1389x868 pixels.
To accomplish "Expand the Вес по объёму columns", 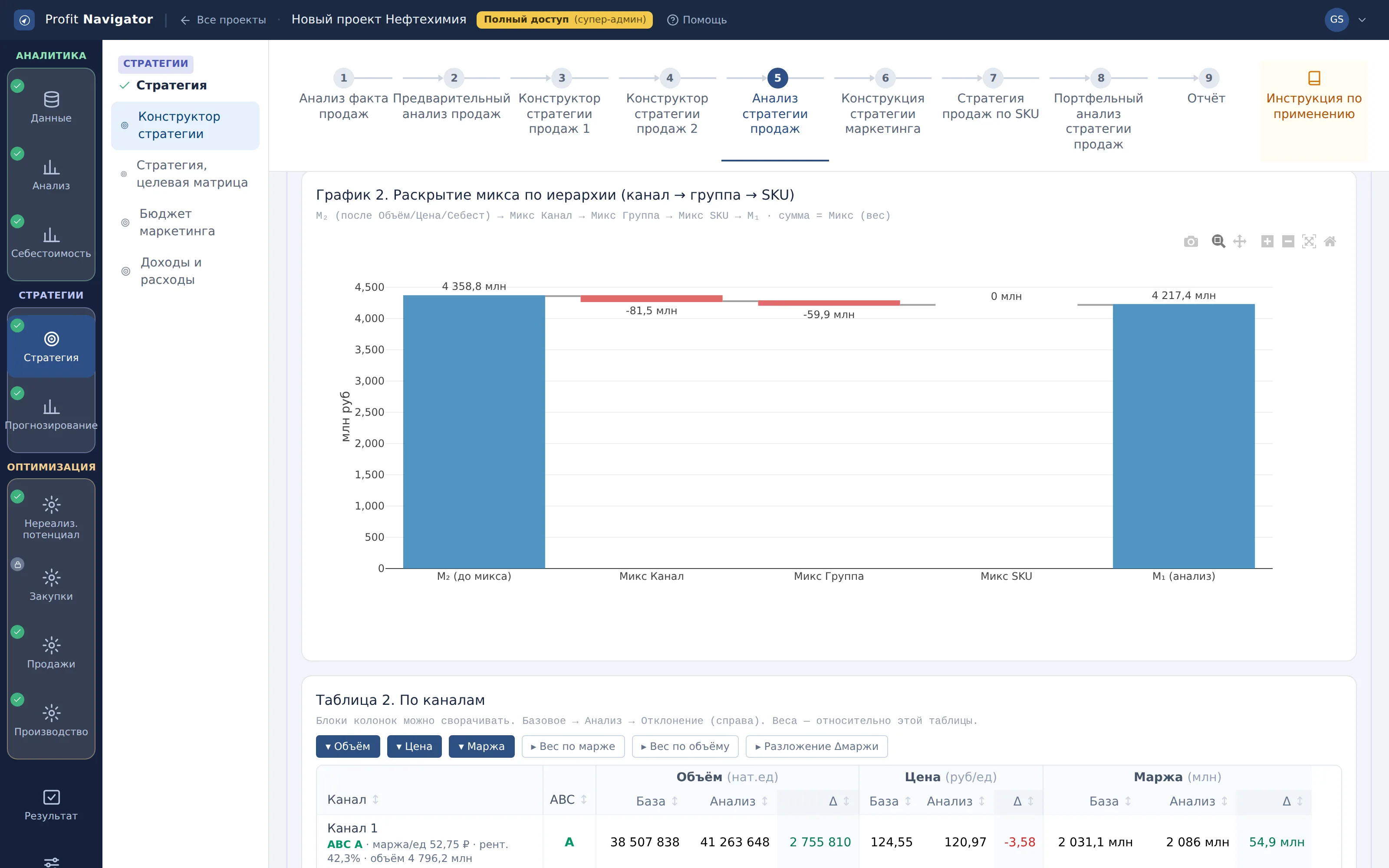I will coord(685,746).
